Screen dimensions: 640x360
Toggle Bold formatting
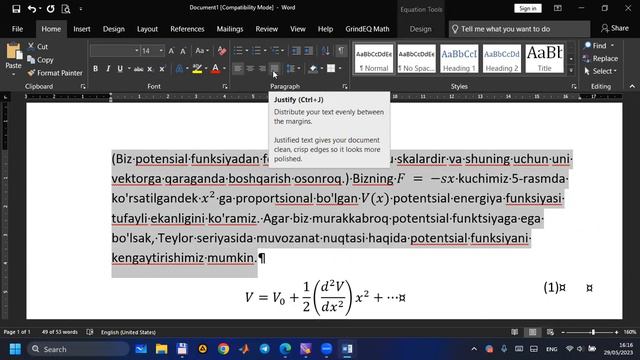[x=95, y=69]
